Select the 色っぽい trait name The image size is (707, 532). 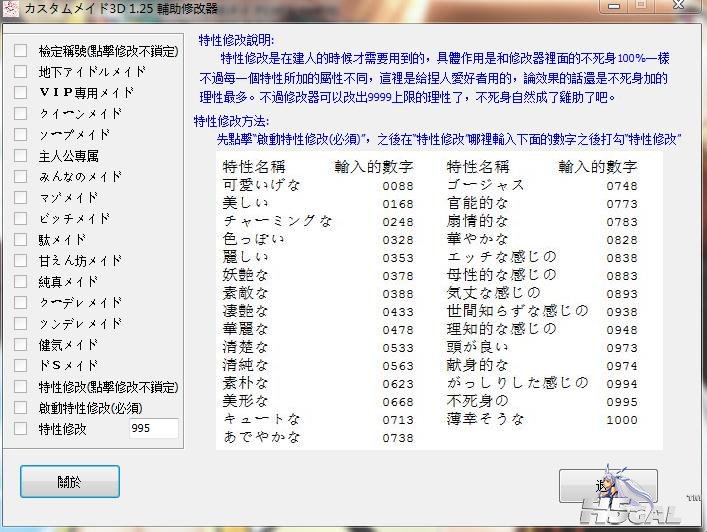pos(253,239)
